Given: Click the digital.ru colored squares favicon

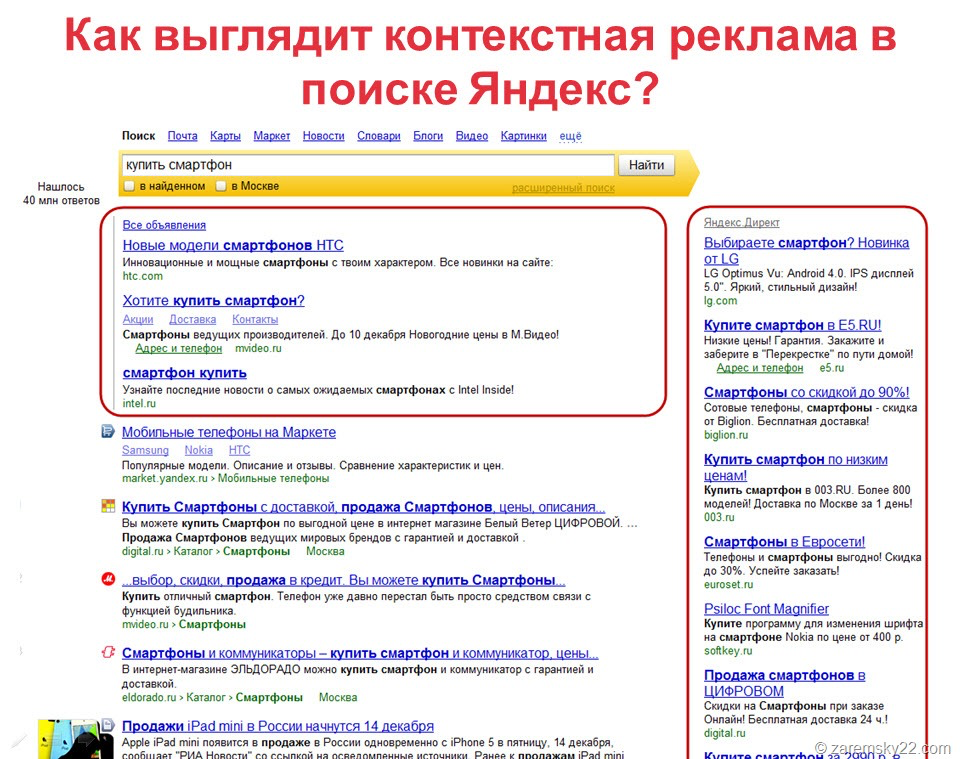Looking at the screenshot, I should coord(108,506).
